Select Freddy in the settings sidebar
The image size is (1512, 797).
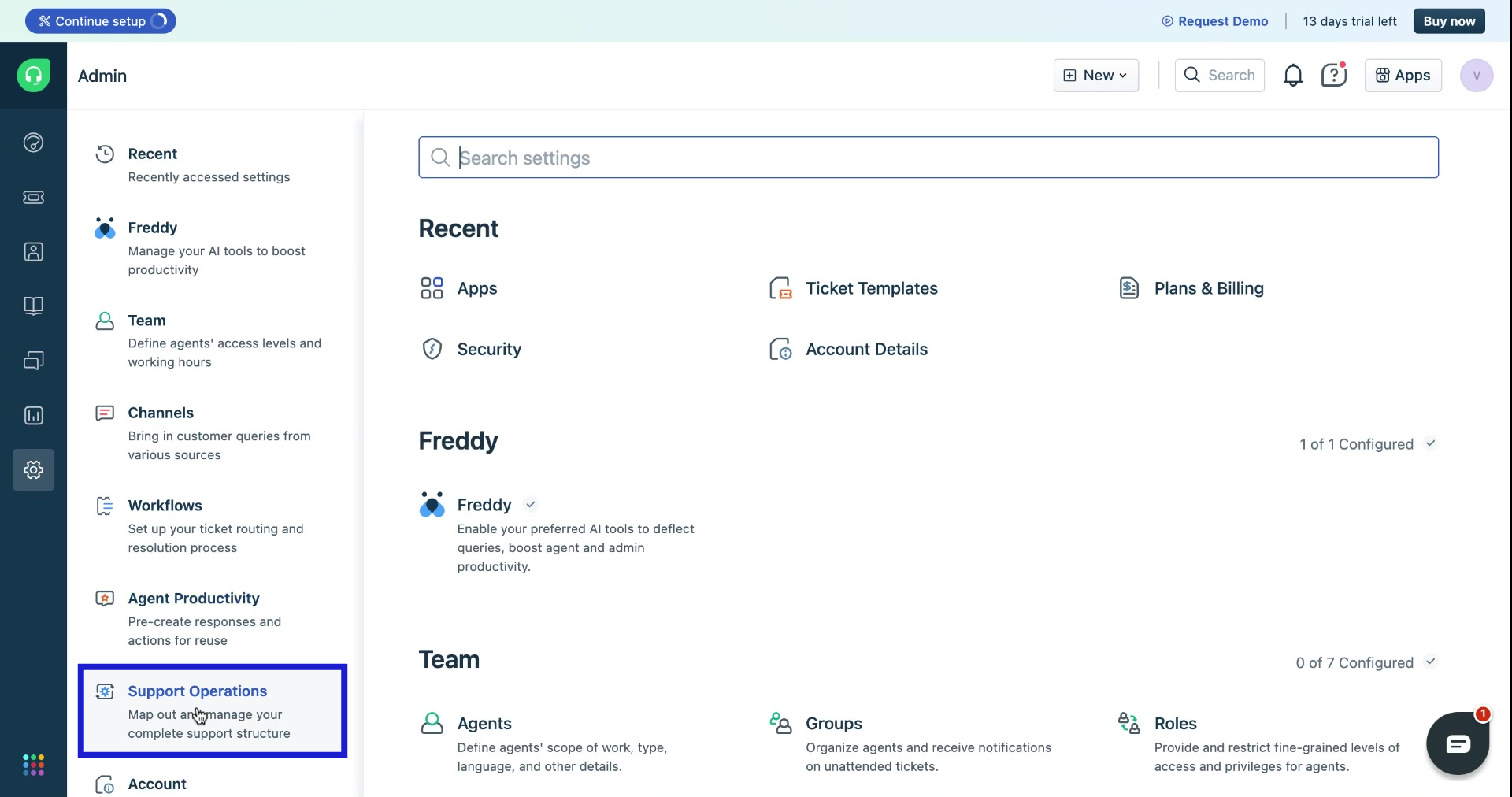[x=211, y=248]
